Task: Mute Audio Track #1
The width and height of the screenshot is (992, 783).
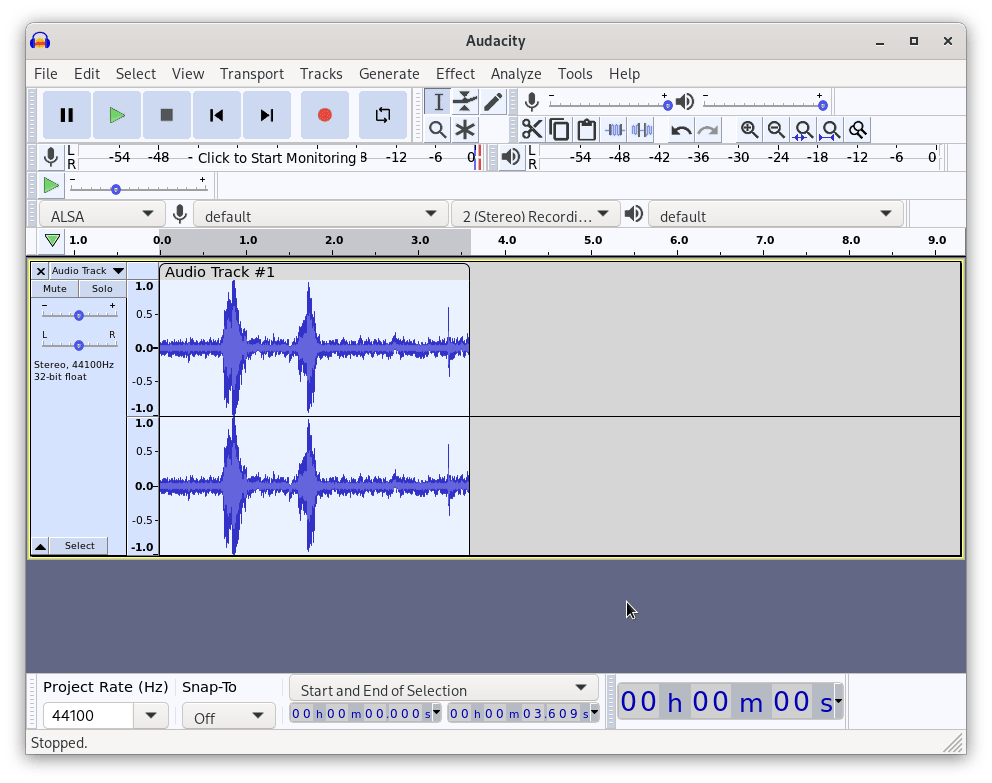Action: tap(55, 289)
